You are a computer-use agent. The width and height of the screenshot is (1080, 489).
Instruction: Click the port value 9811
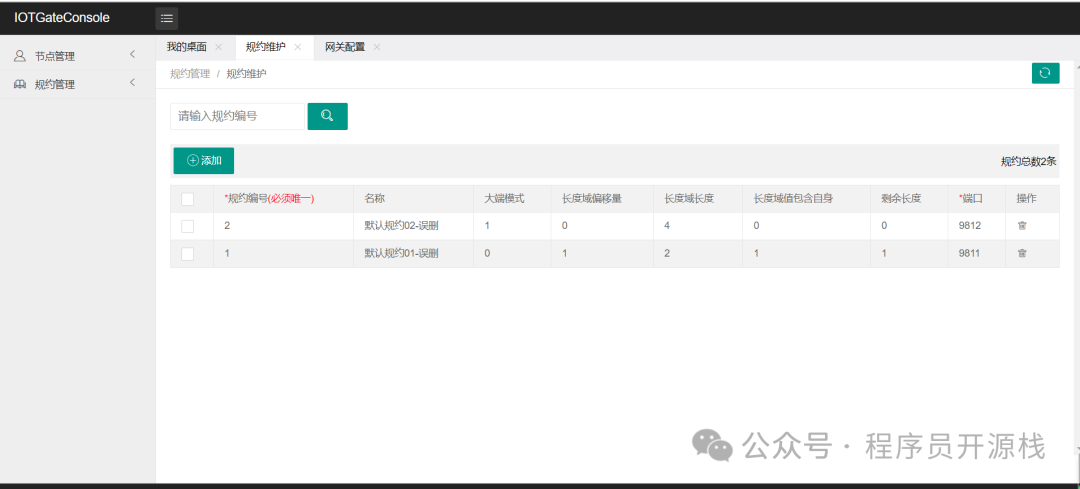pyautogui.click(x=969, y=253)
